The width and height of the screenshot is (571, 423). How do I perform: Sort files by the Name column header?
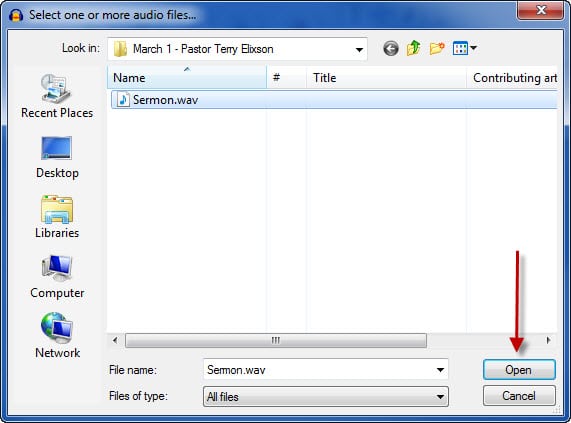click(187, 77)
